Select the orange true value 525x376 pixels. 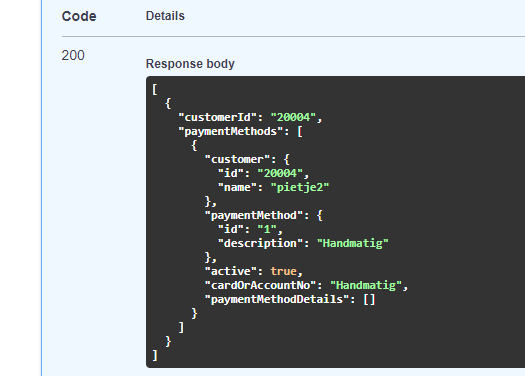pyautogui.click(x=283, y=271)
